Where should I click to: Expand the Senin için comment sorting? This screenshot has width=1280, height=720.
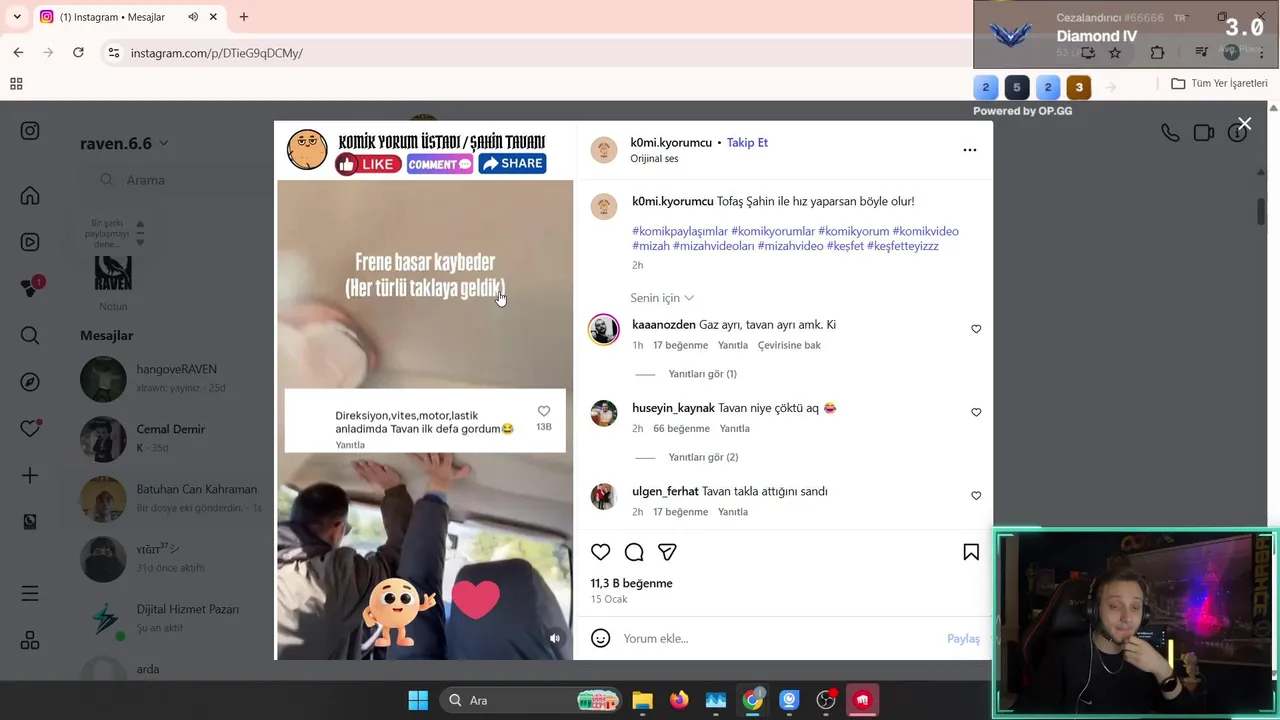point(661,298)
